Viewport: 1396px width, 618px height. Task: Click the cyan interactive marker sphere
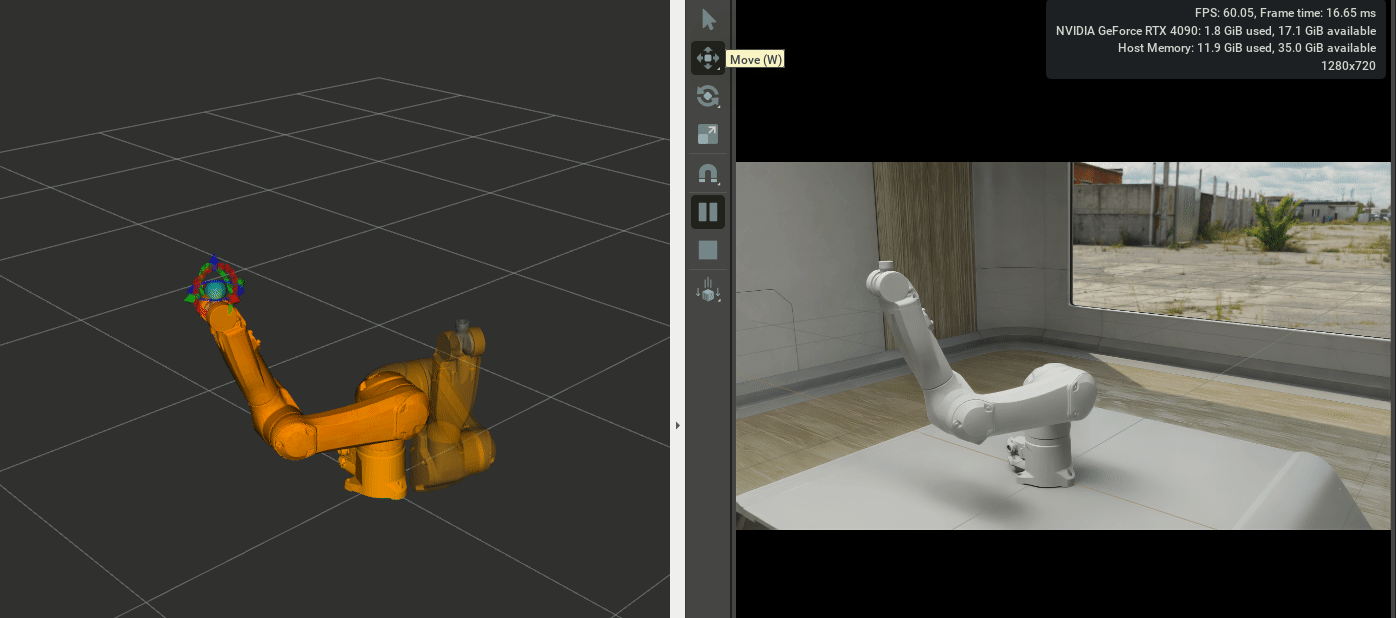216,290
